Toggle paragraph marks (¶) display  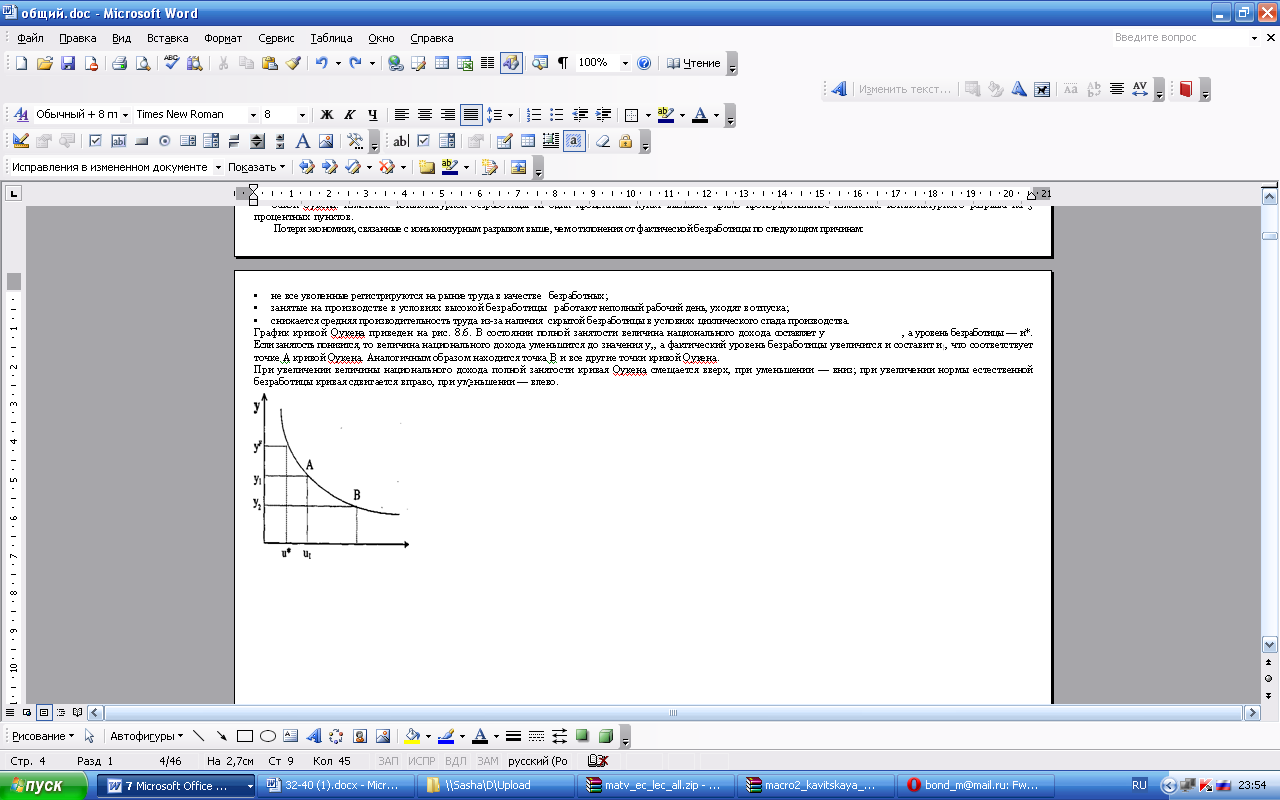click(563, 63)
